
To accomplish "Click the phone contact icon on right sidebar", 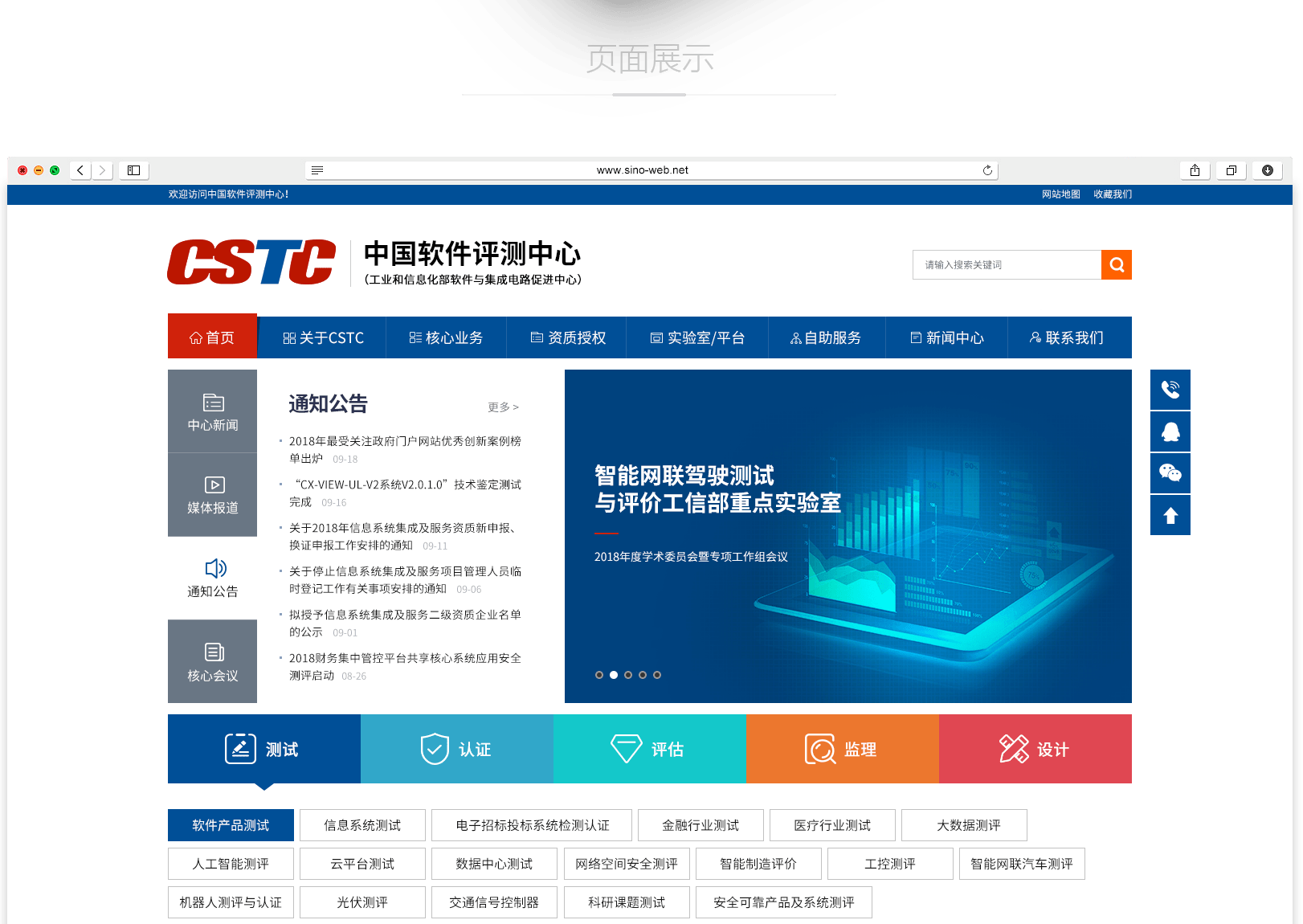I will point(1170,390).
